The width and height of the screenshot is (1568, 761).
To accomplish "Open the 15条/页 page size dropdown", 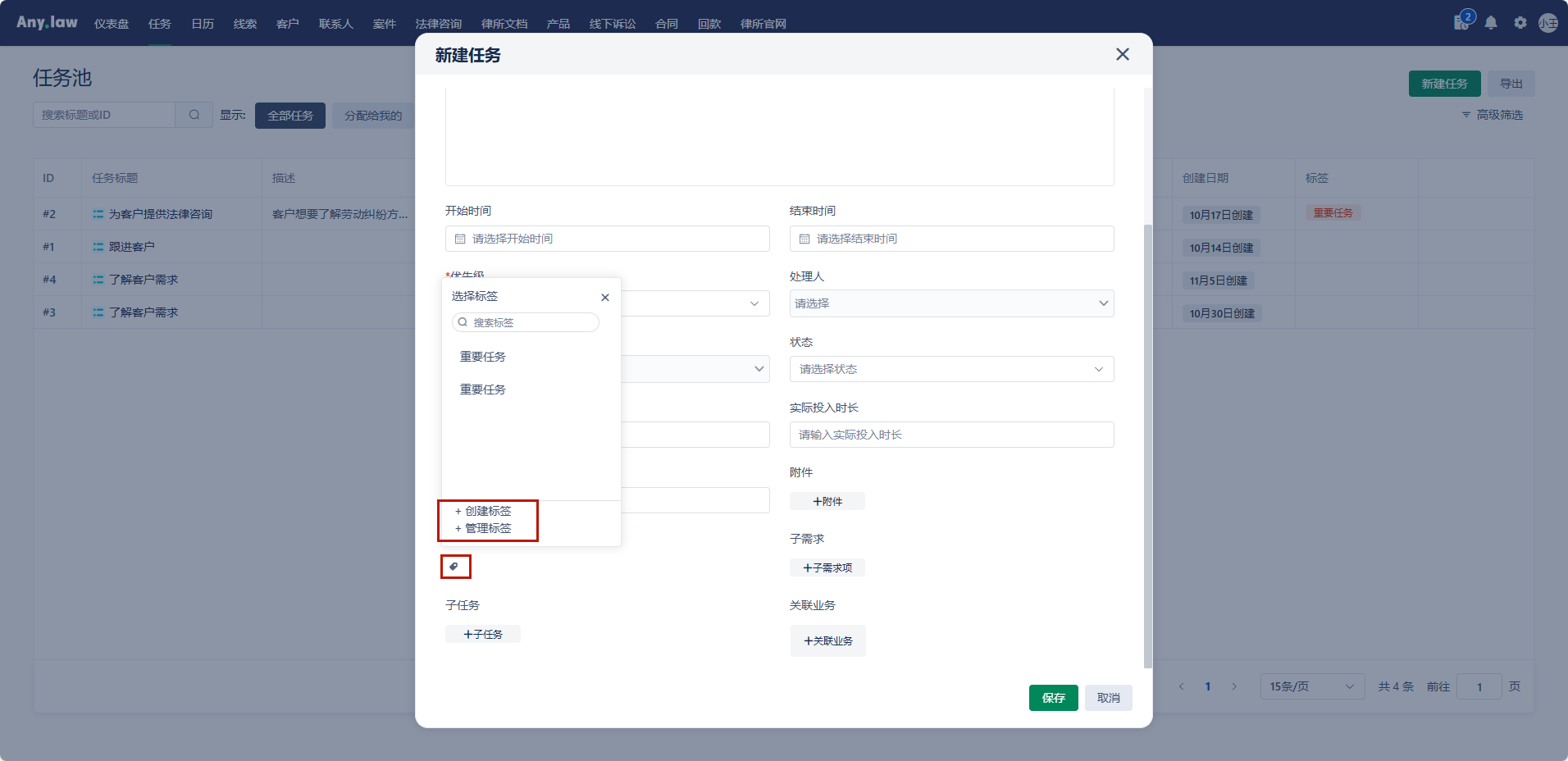I will pos(1312,686).
